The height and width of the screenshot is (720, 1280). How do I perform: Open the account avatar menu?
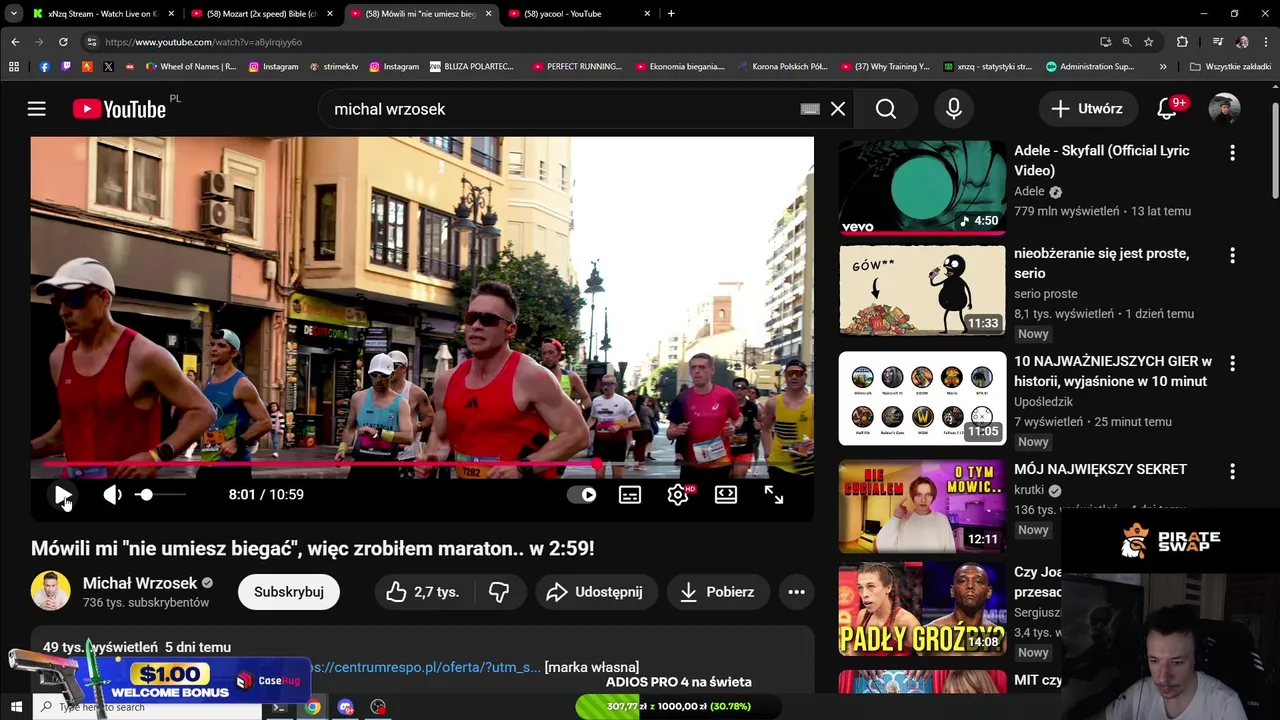coord(1224,109)
